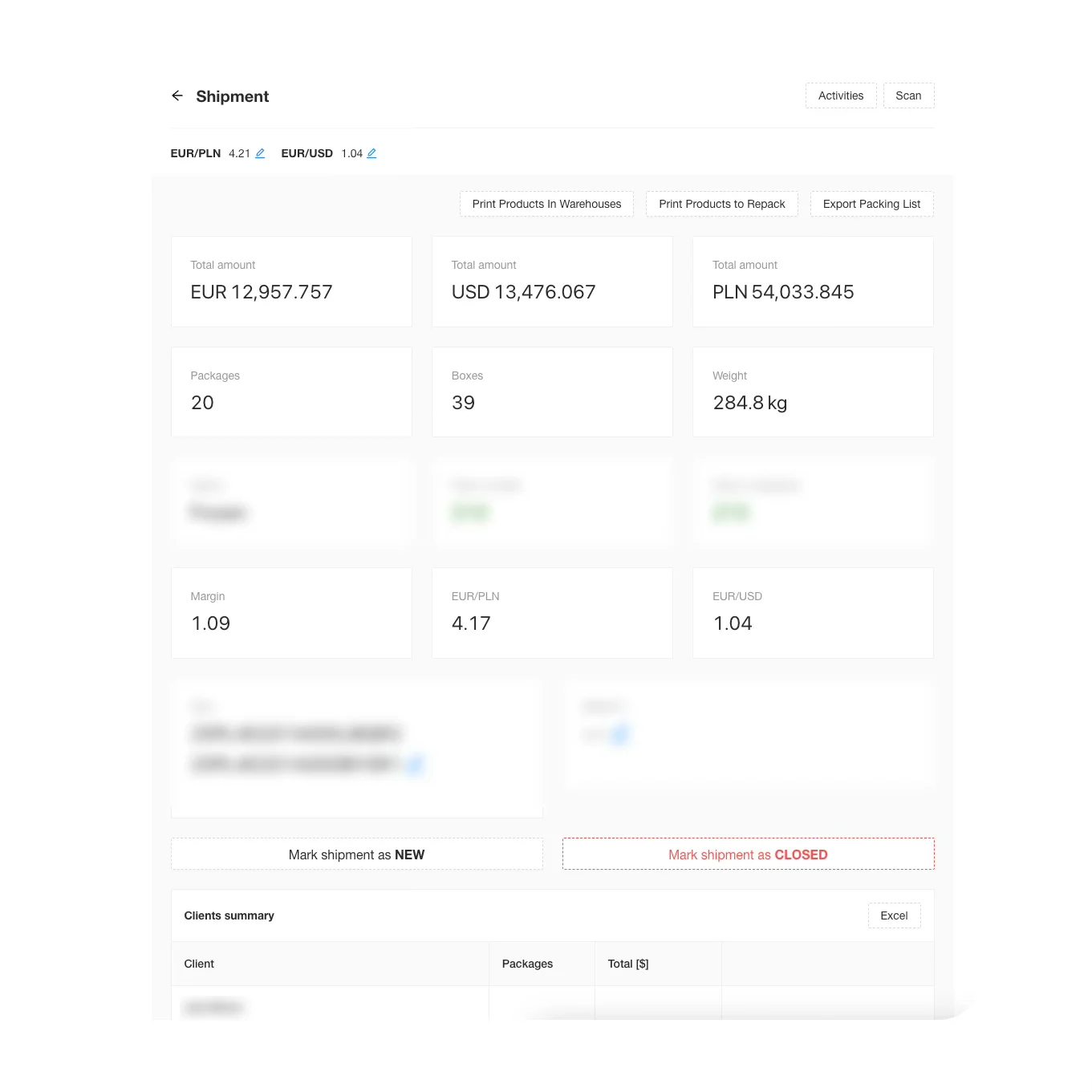
Task: Click the Weight card showing 284.8 kg
Action: tap(813, 392)
